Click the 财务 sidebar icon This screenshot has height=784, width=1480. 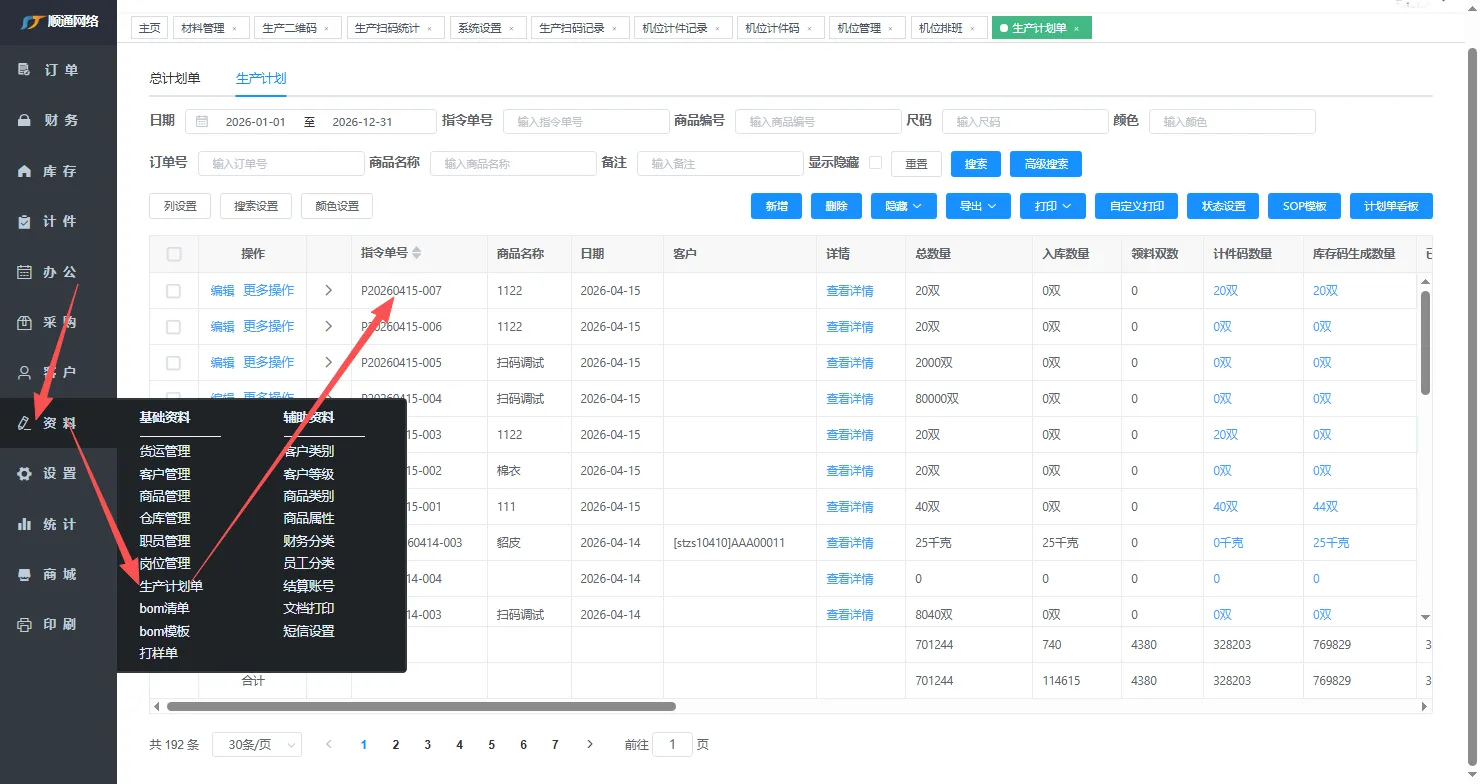click(x=25, y=120)
